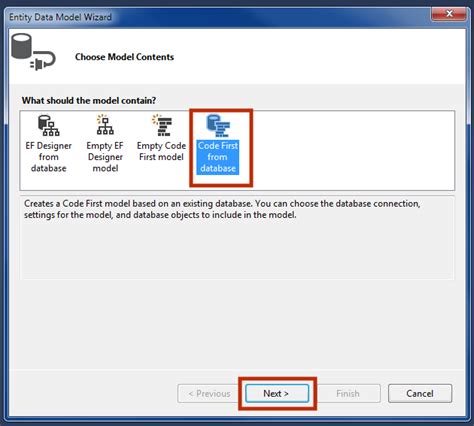This screenshot has height=426, width=474.
Task: Go to the next wizard step
Action: coord(277,394)
